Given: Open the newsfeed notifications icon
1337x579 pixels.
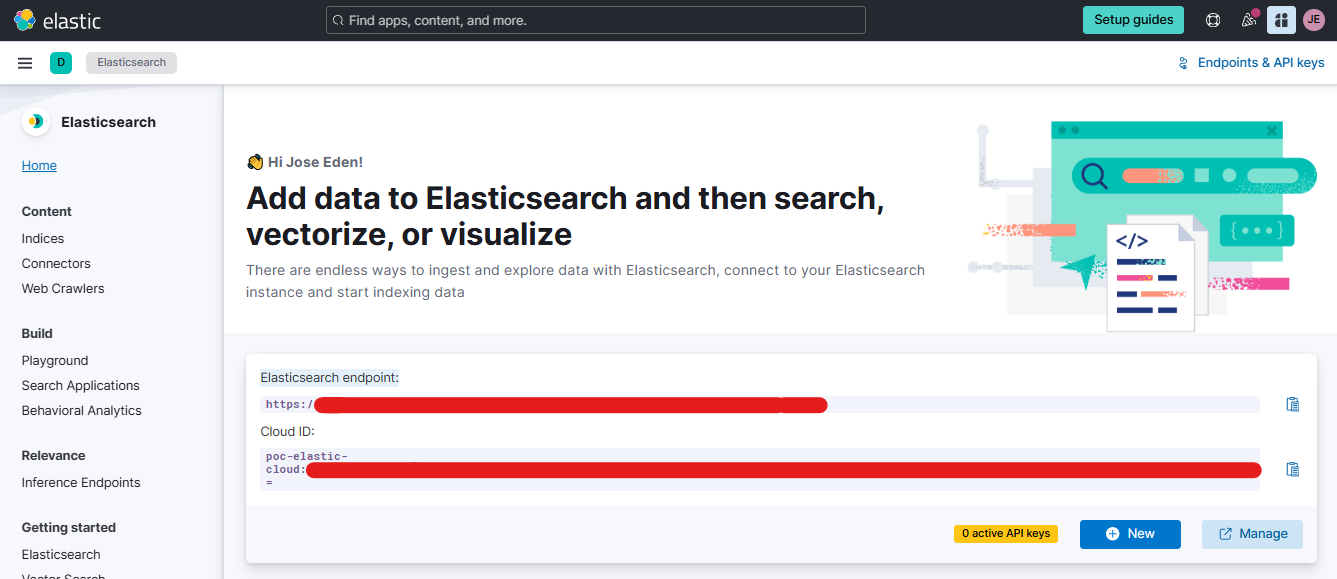Looking at the screenshot, I should (1248, 20).
